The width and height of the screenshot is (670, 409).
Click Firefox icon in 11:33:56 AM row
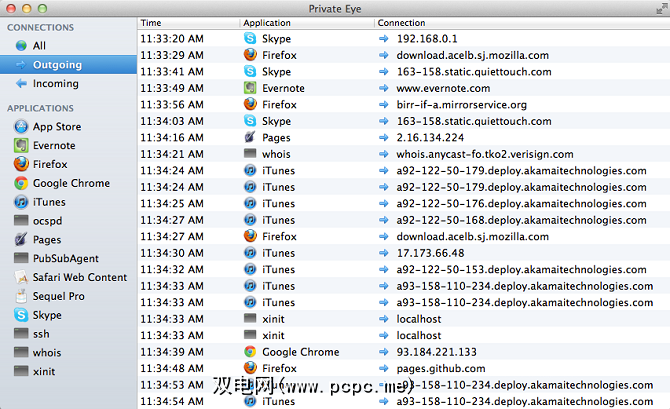click(250, 104)
